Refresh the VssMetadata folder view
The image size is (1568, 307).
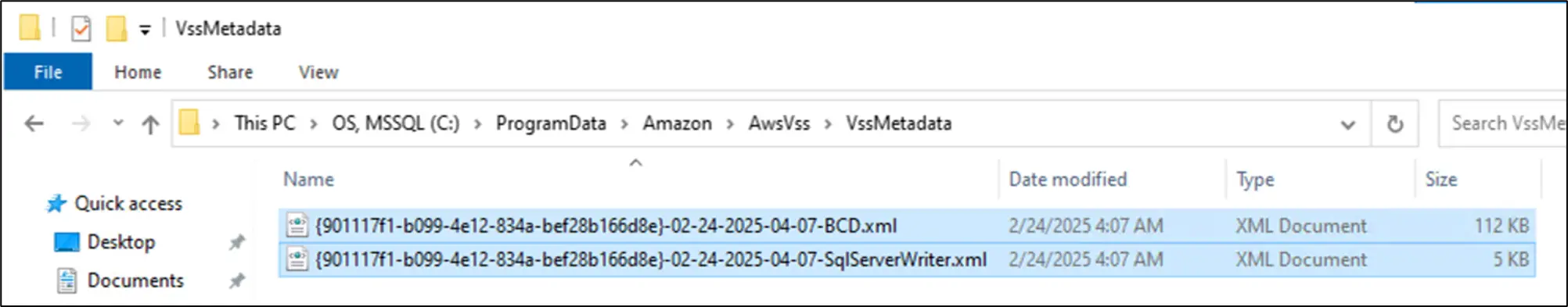(1394, 123)
